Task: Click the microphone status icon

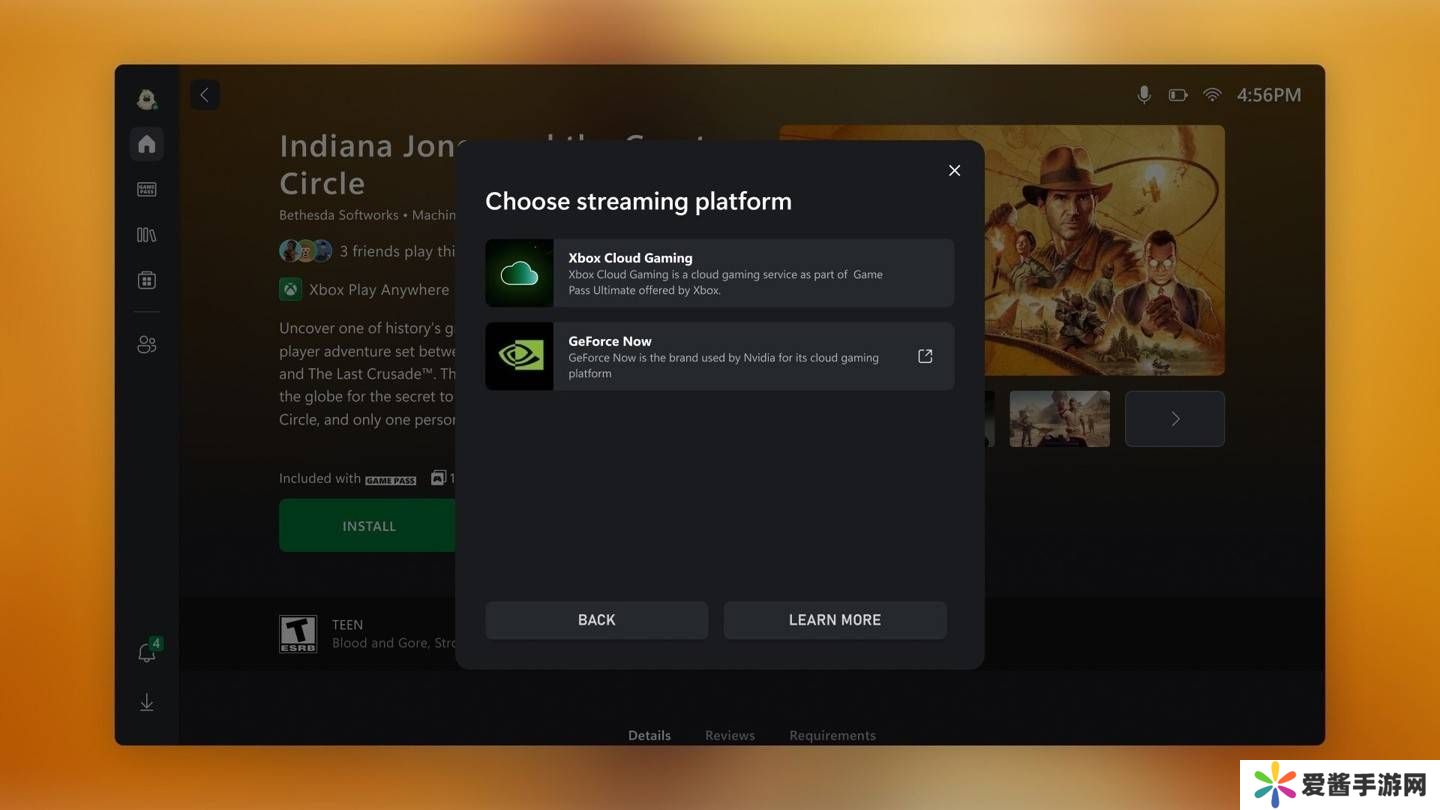Action: click(1144, 95)
